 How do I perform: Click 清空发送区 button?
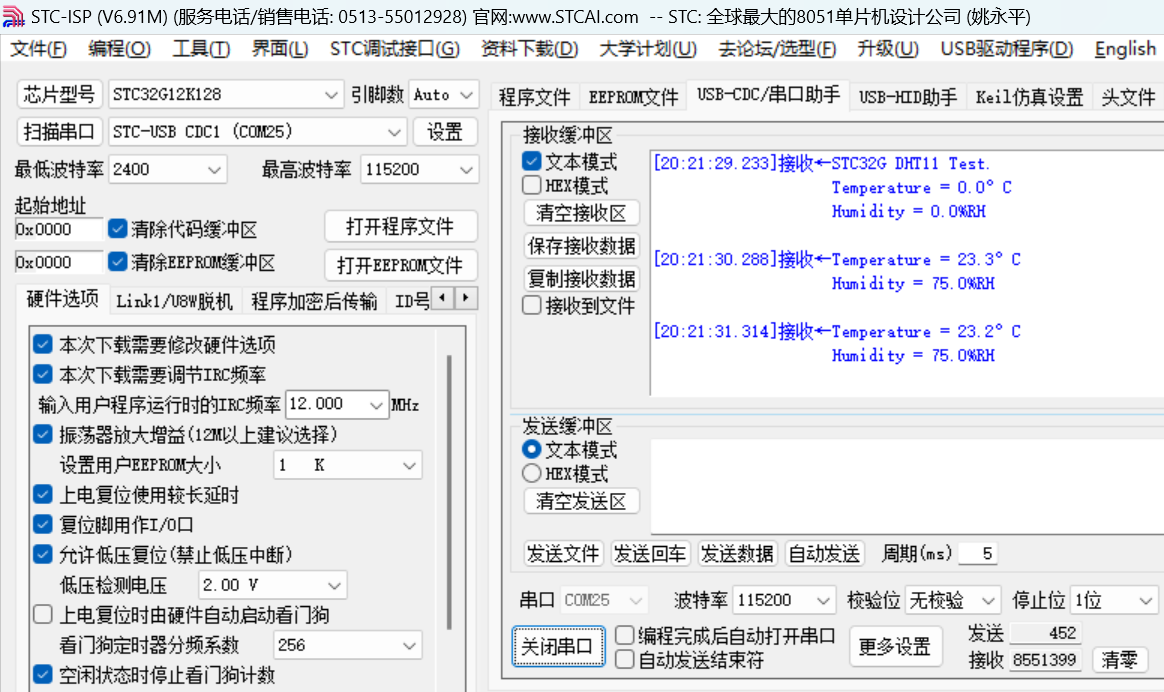click(x=581, y=501)
